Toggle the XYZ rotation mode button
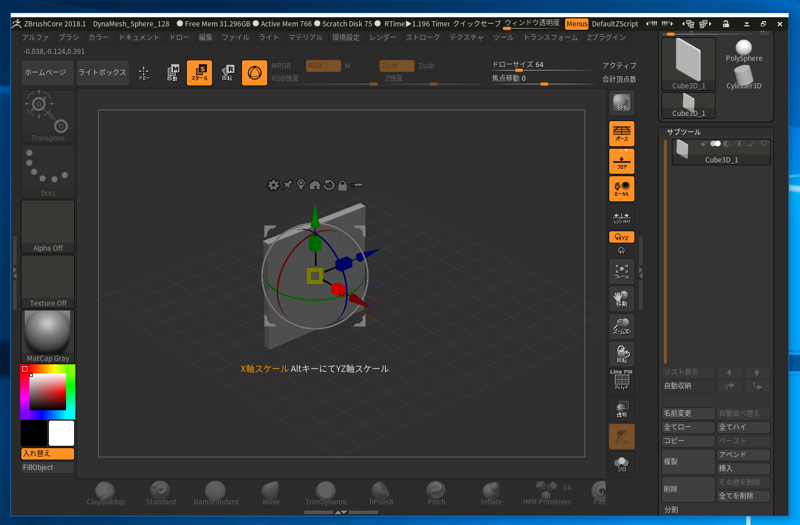800x525 pixels. pos(621,237)
